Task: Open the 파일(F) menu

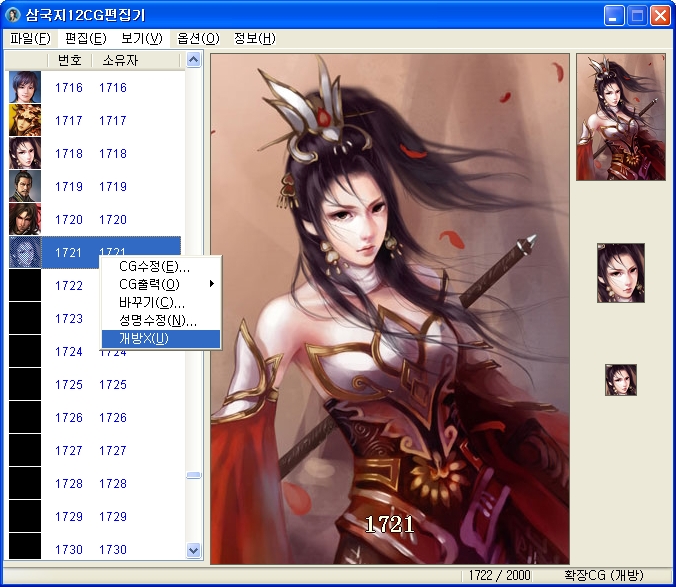Action: click(30, 39)
